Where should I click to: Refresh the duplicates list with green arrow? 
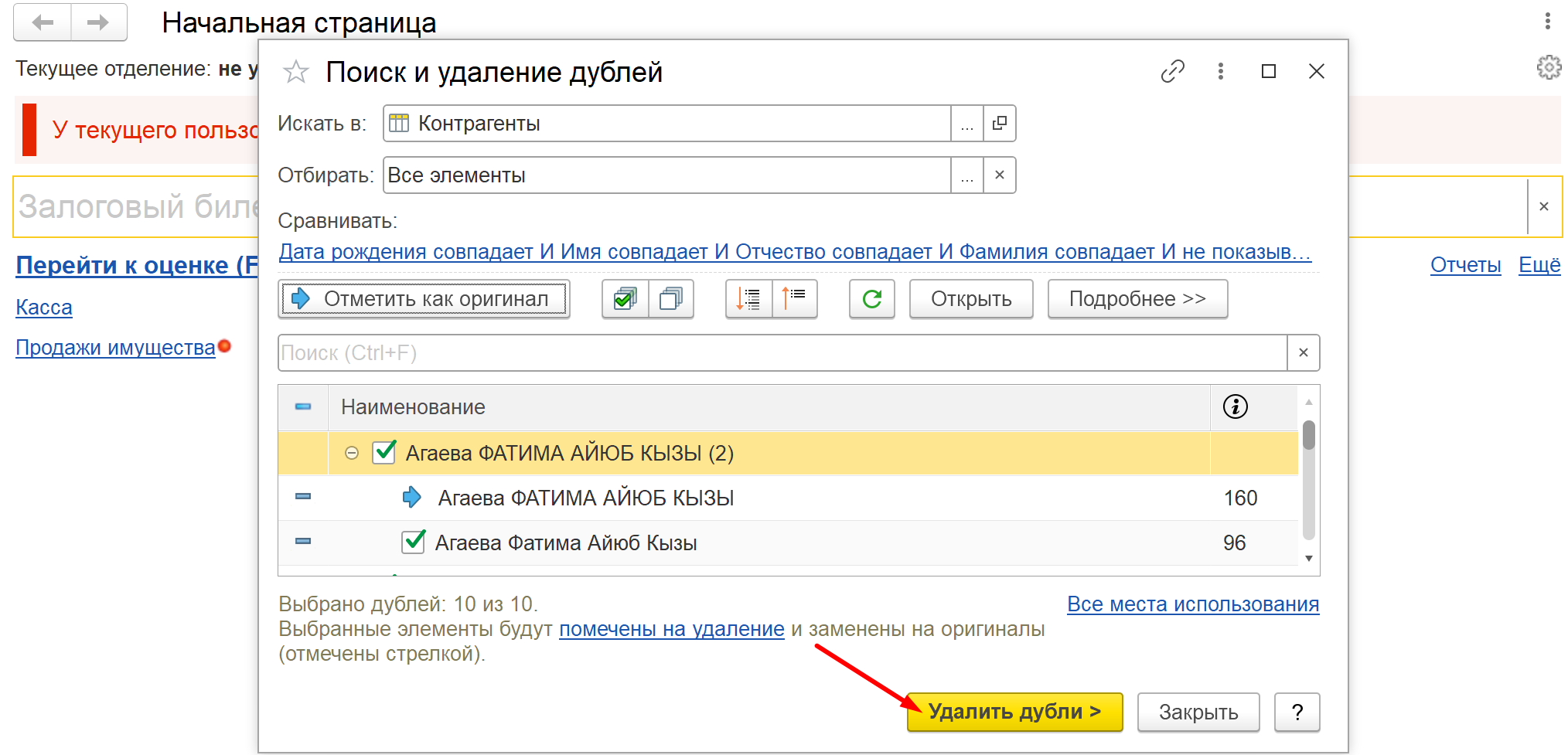pyautogui.click(x=872, y=299)
